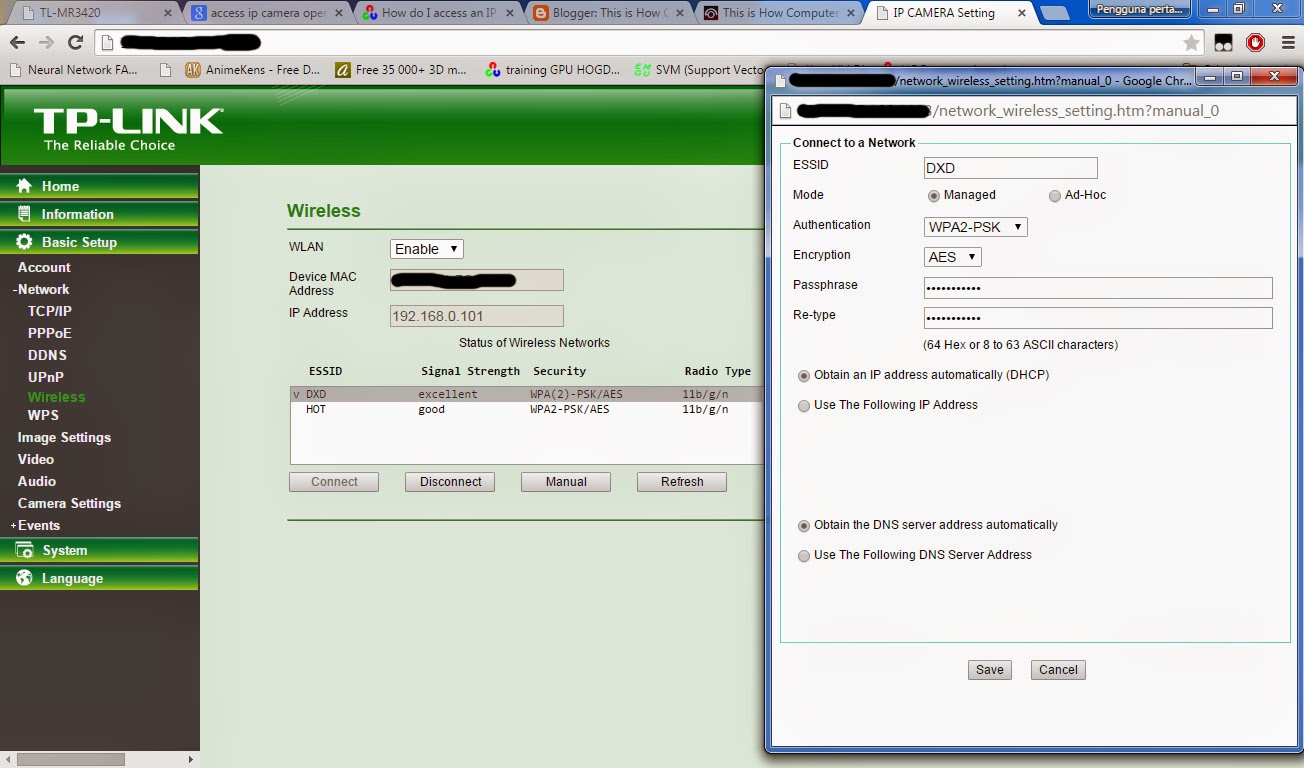Open the Audio settings page
Image resolution: width=1304 pixels, height=768 pixels.
37,481
